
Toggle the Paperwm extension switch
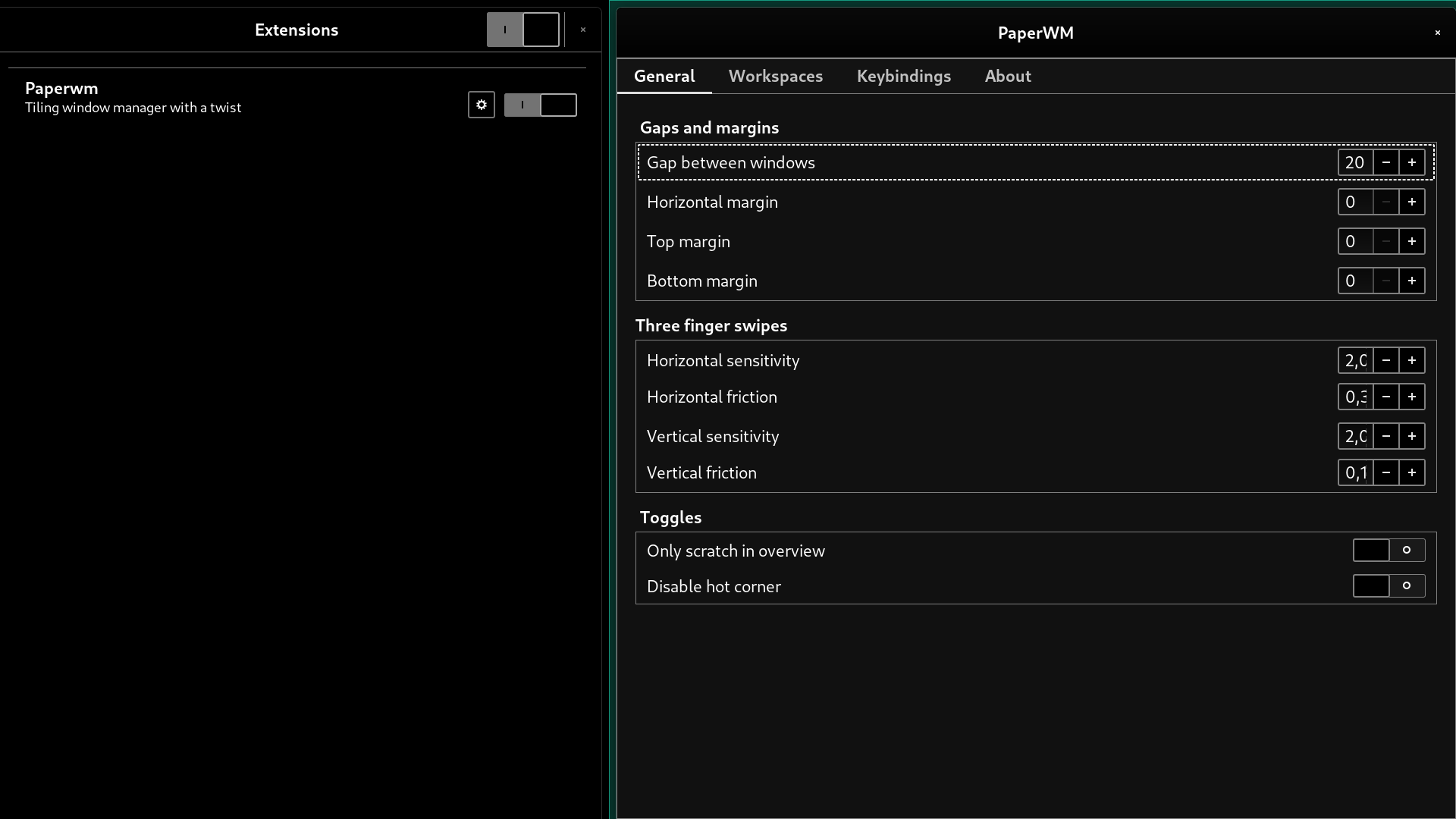tap(541, 105)
